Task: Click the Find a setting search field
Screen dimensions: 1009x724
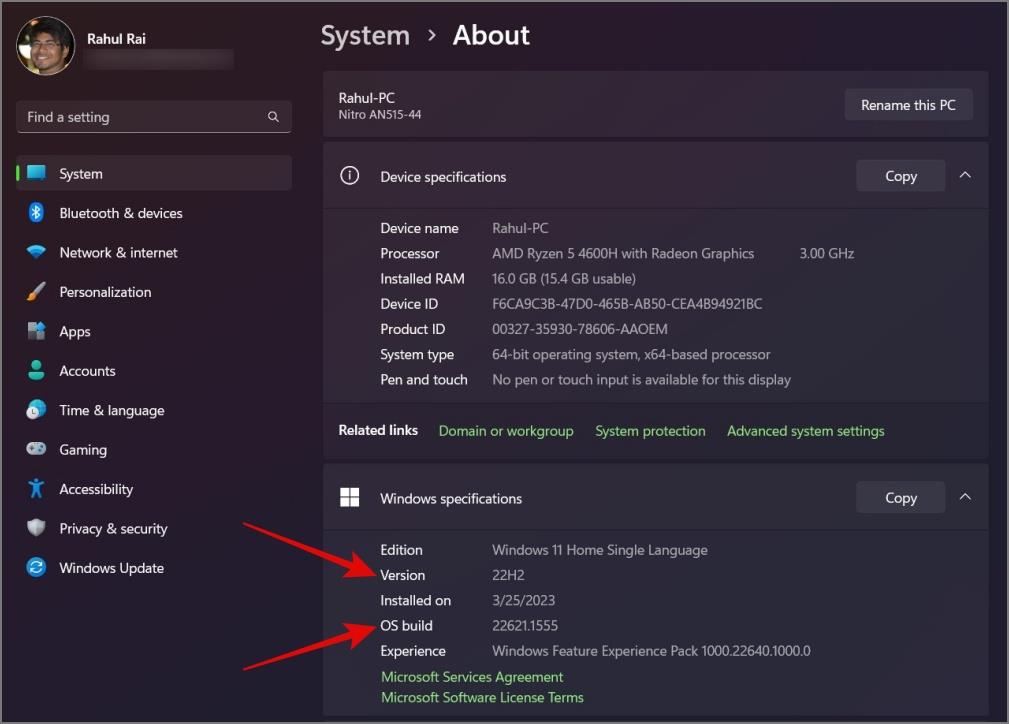Action: [154, 116]
